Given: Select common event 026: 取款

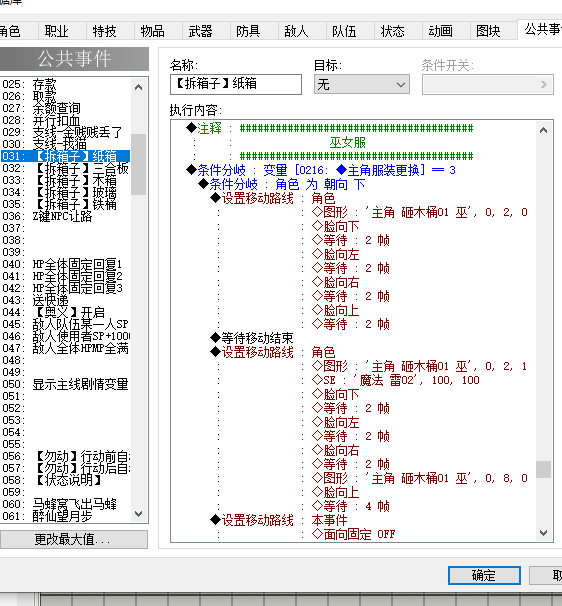Looking at the screenshot, I should tap(65, 96).
